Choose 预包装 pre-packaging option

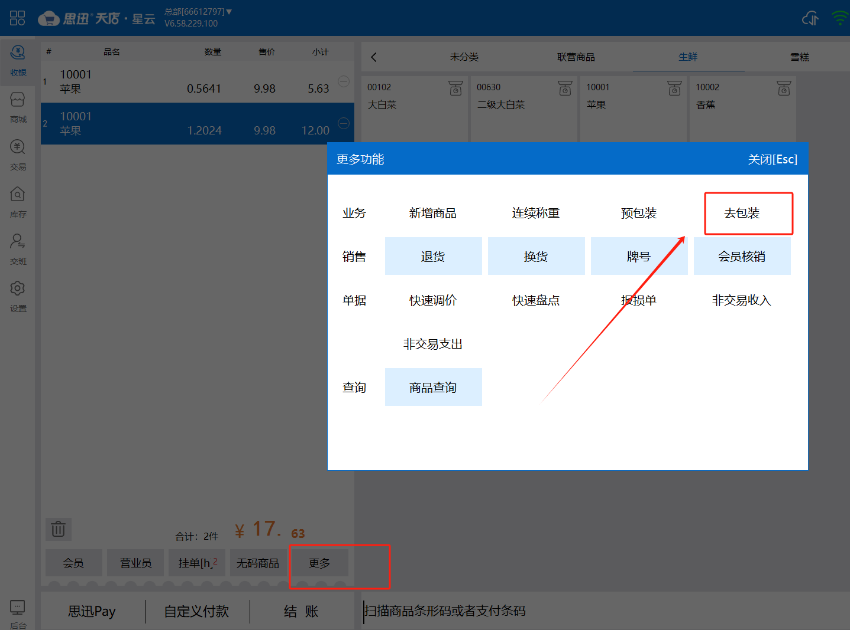(639, 213)
